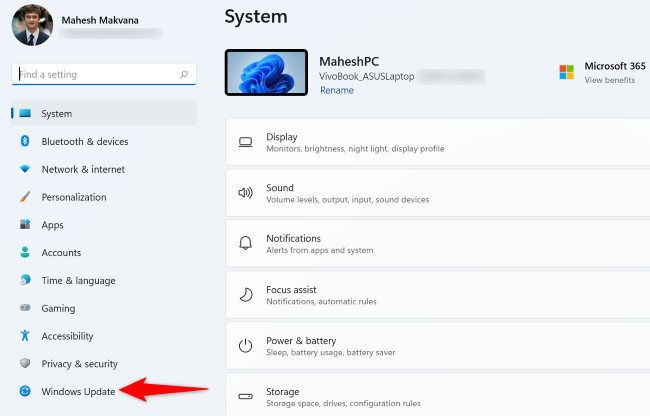The width and height of the screenshot is (650, 416).
Task: Click the Privacy & security shield icon
Action: coord(25,364)
